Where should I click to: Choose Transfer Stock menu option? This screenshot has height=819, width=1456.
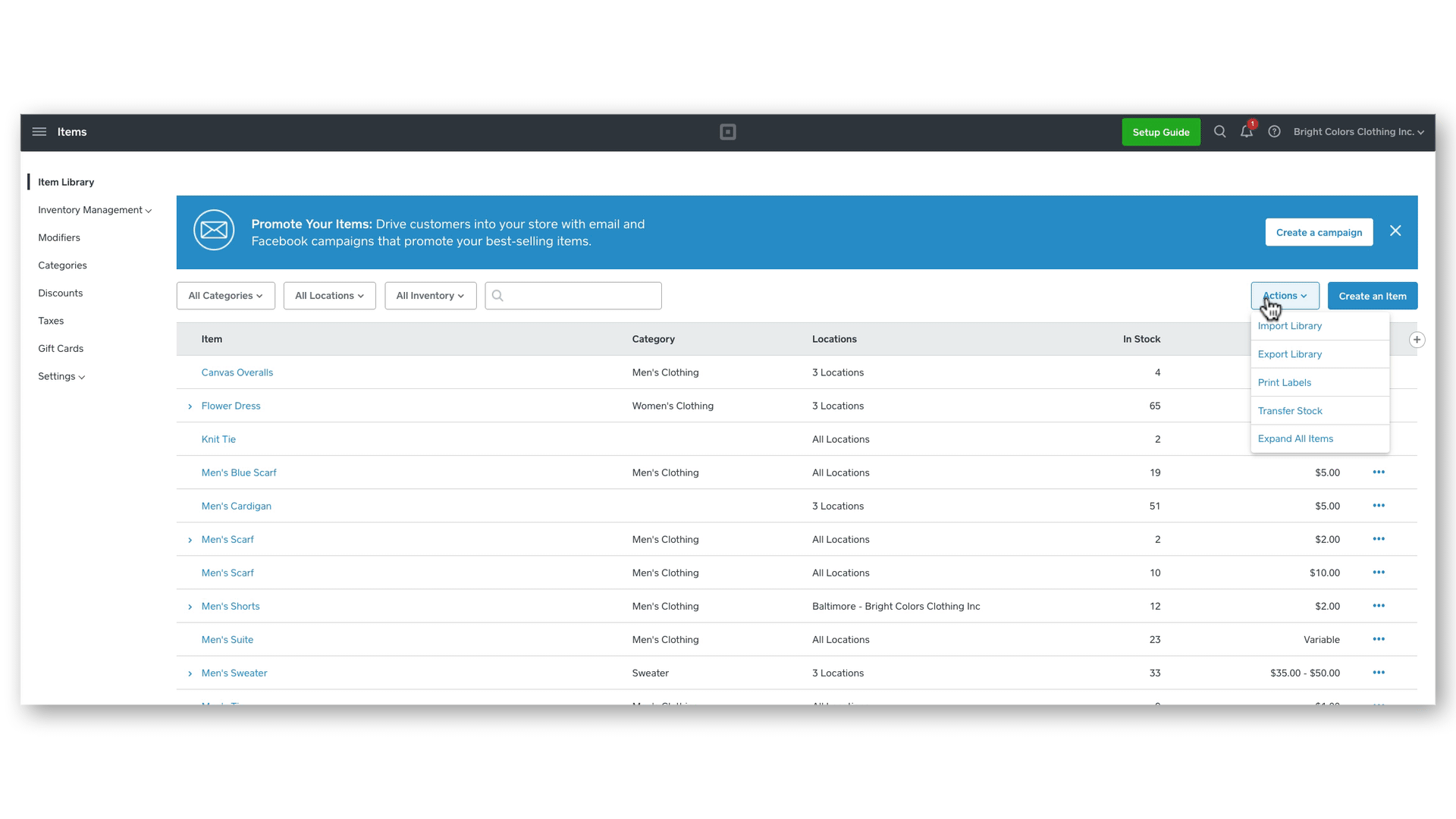1289,411
